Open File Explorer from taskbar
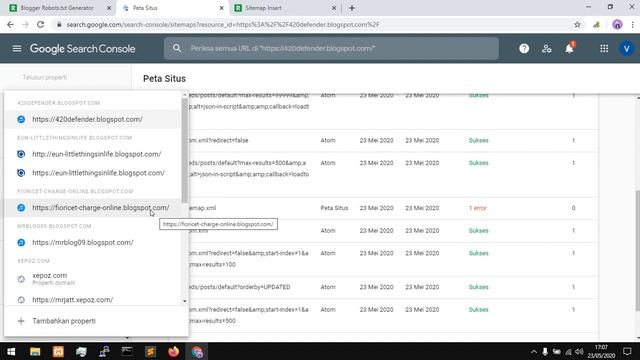This screenshot has height=360, width=640. [35, 351]
